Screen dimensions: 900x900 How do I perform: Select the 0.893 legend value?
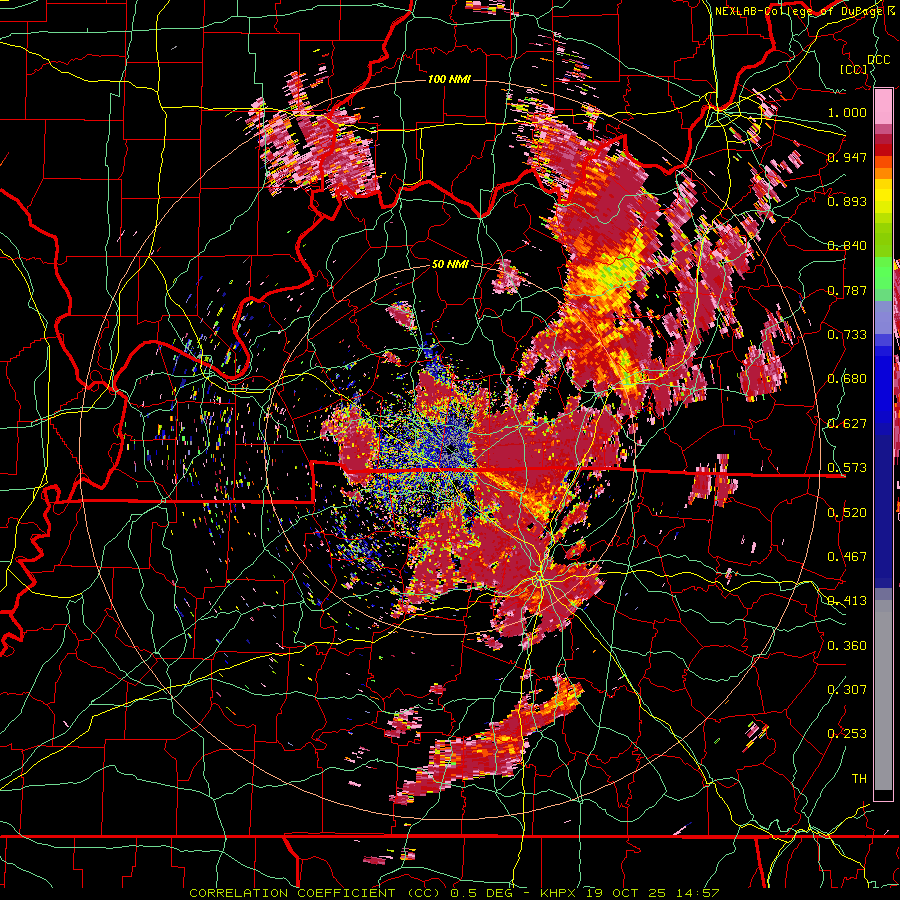(847, 201)
